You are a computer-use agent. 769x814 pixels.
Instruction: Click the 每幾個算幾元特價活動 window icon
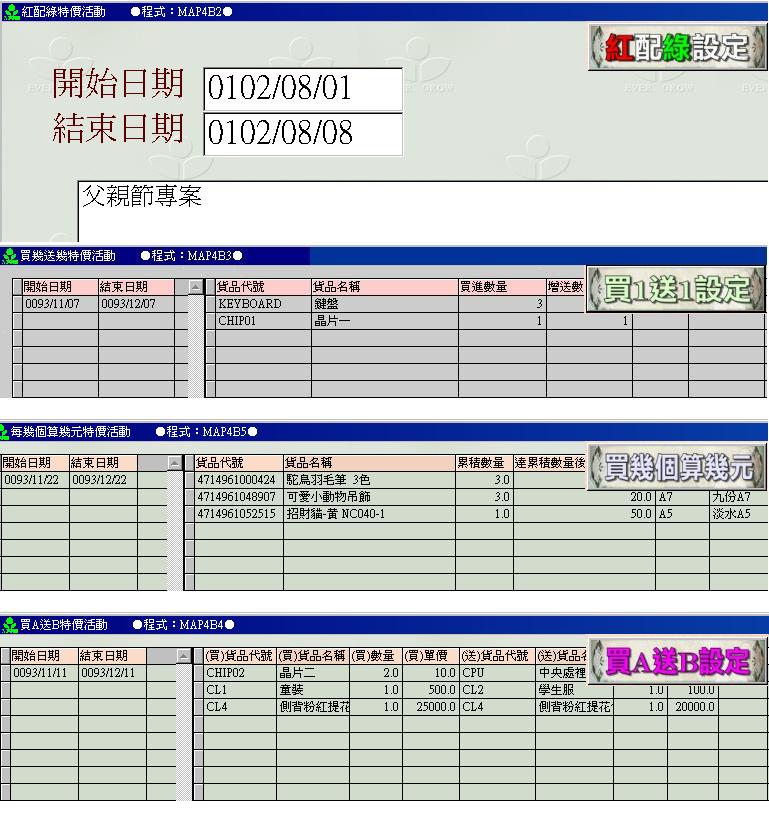(5, 432)
